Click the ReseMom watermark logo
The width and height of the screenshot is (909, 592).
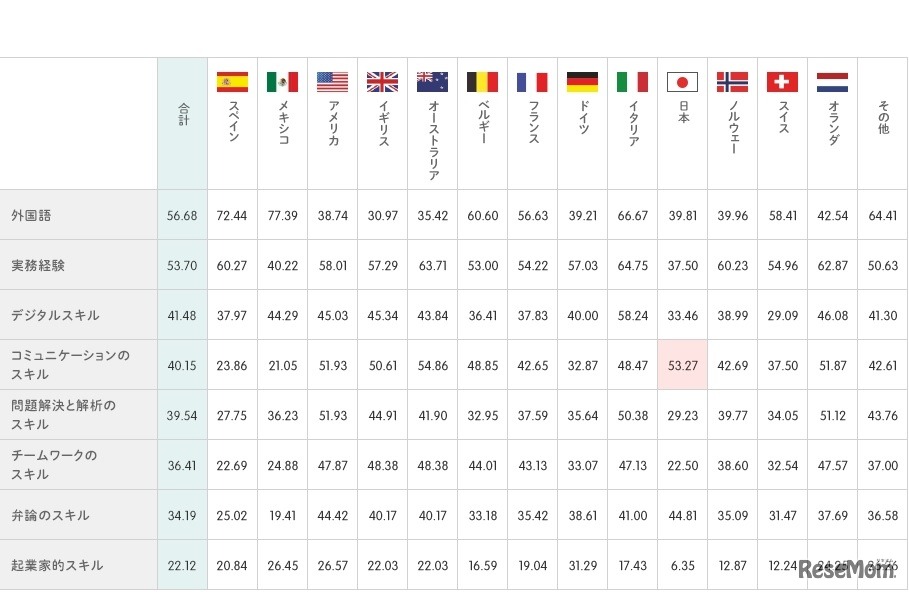[845, 569]
